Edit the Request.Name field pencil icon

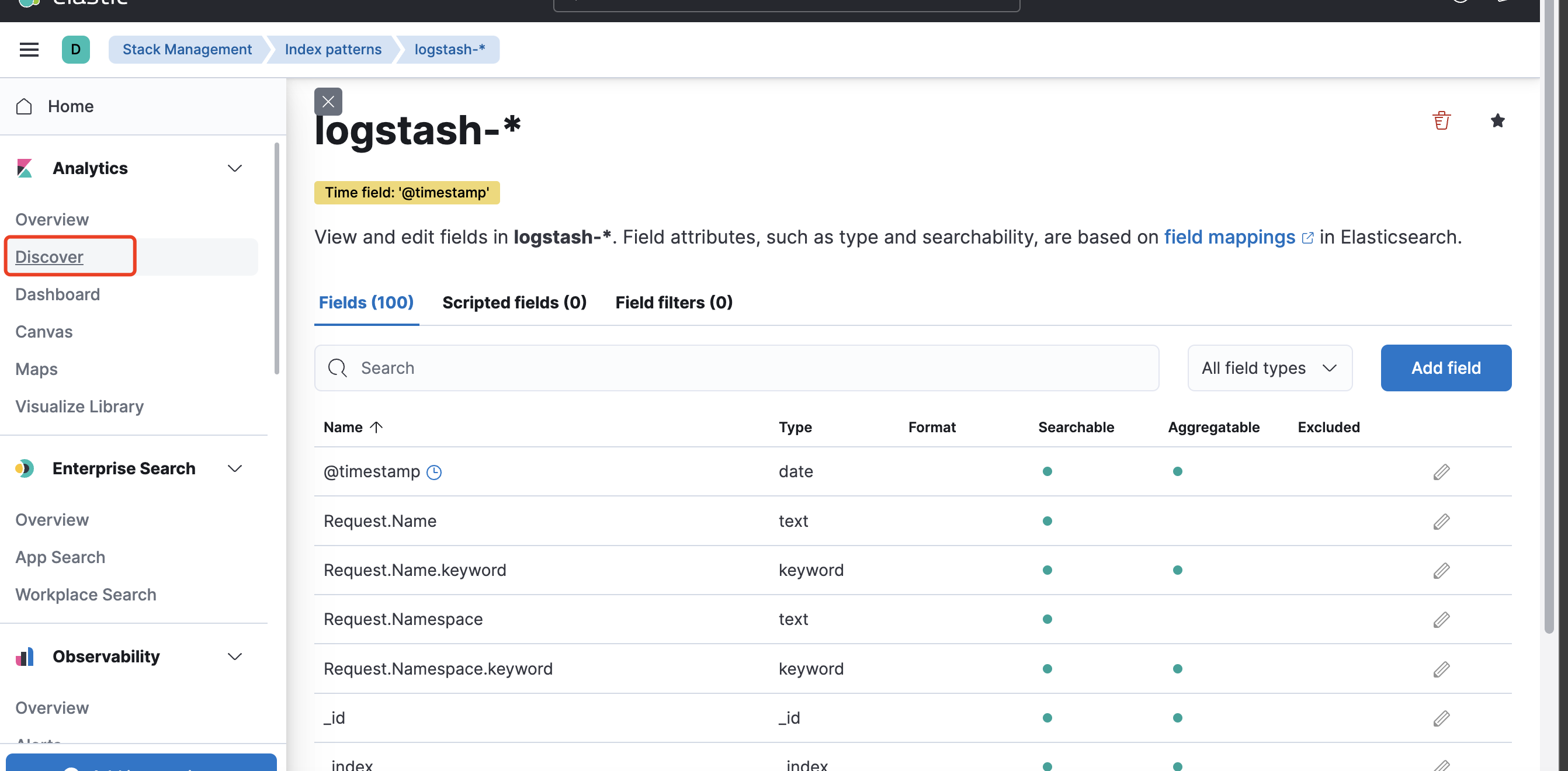coord(1441,521)
